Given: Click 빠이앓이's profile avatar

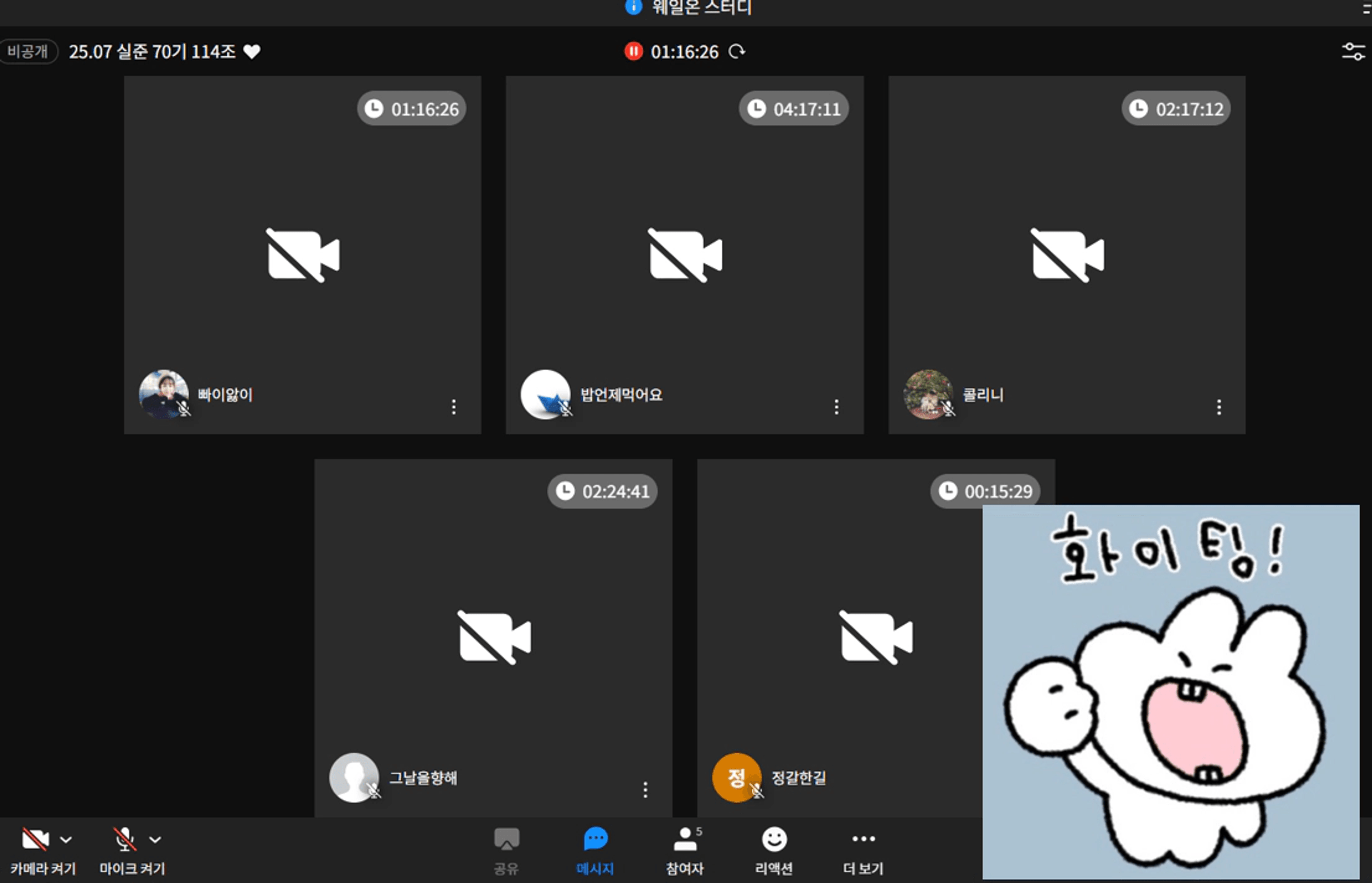Looking at the screenshot, I should [164, 394].
